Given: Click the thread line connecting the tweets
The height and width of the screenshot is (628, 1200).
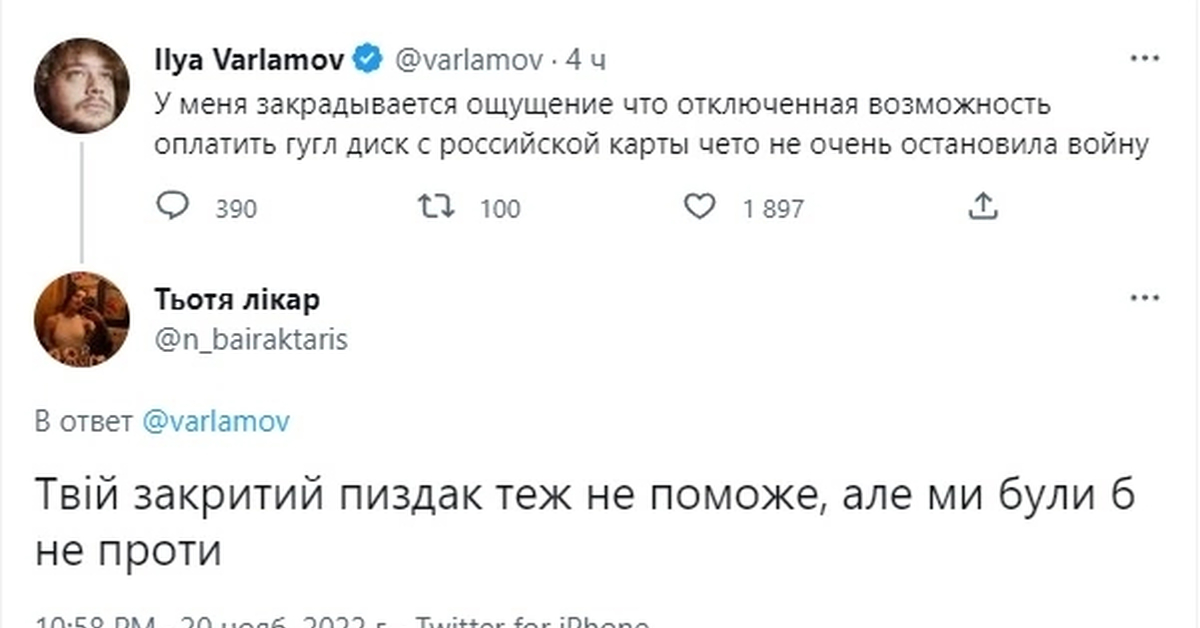Looking at the screenshot, I should click(x=82, y=200).
